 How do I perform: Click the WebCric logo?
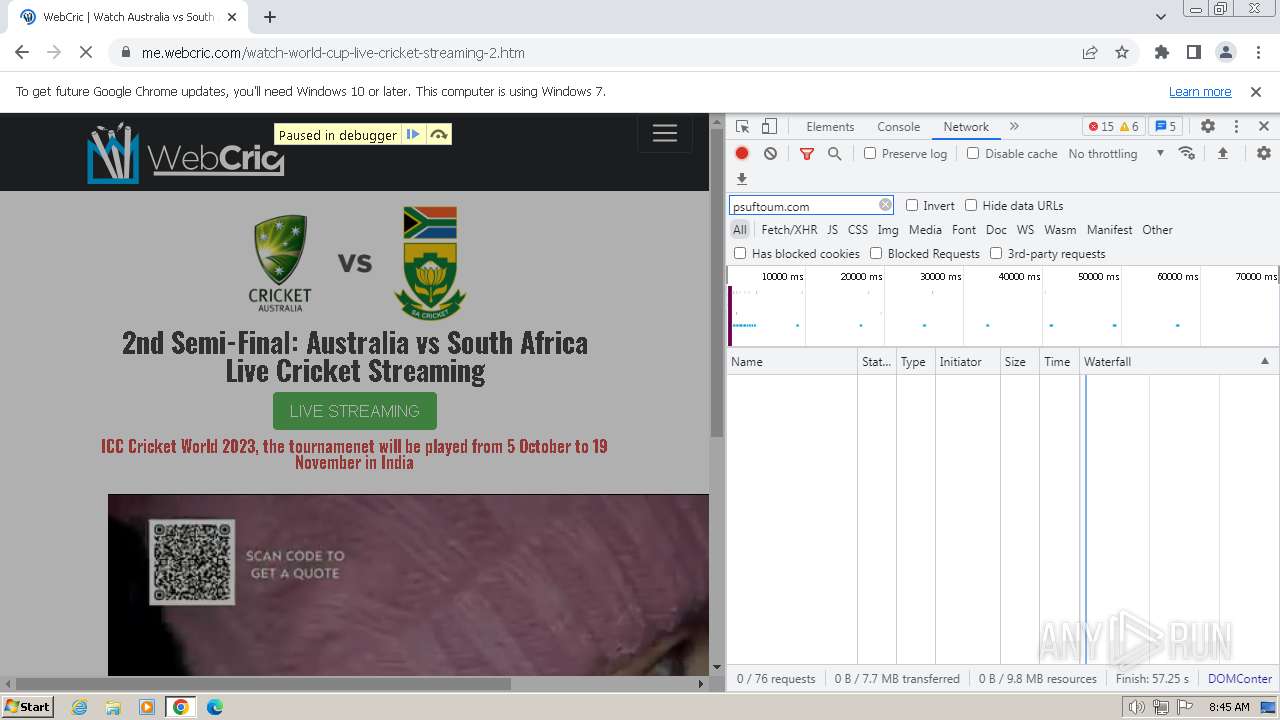point(186,153)
